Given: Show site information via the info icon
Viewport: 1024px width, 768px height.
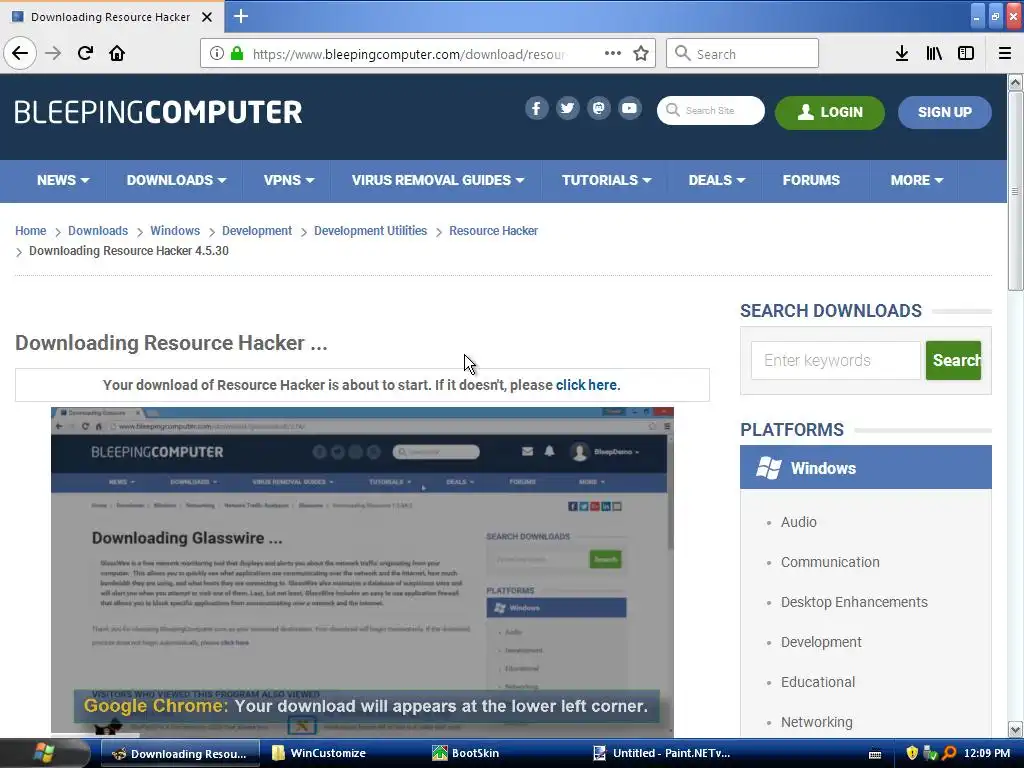Looking at the screenshot, I should [x=217, y=54].
